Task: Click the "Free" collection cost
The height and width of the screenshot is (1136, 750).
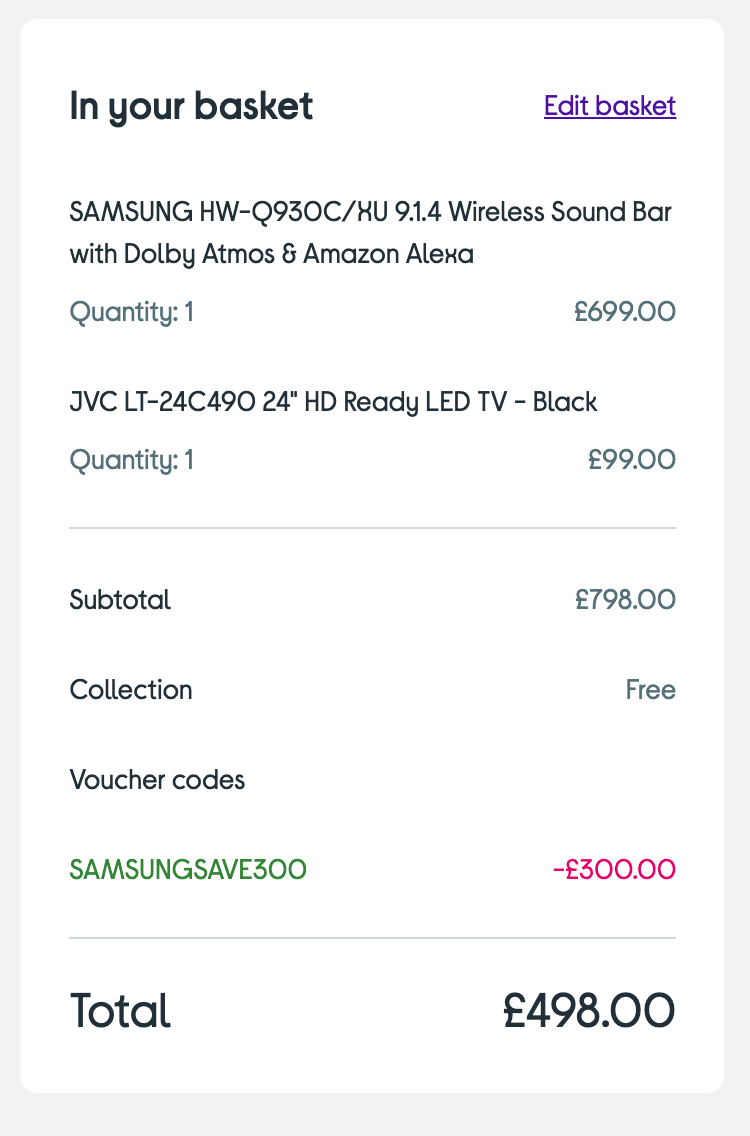Action: [x=650, y=690]
